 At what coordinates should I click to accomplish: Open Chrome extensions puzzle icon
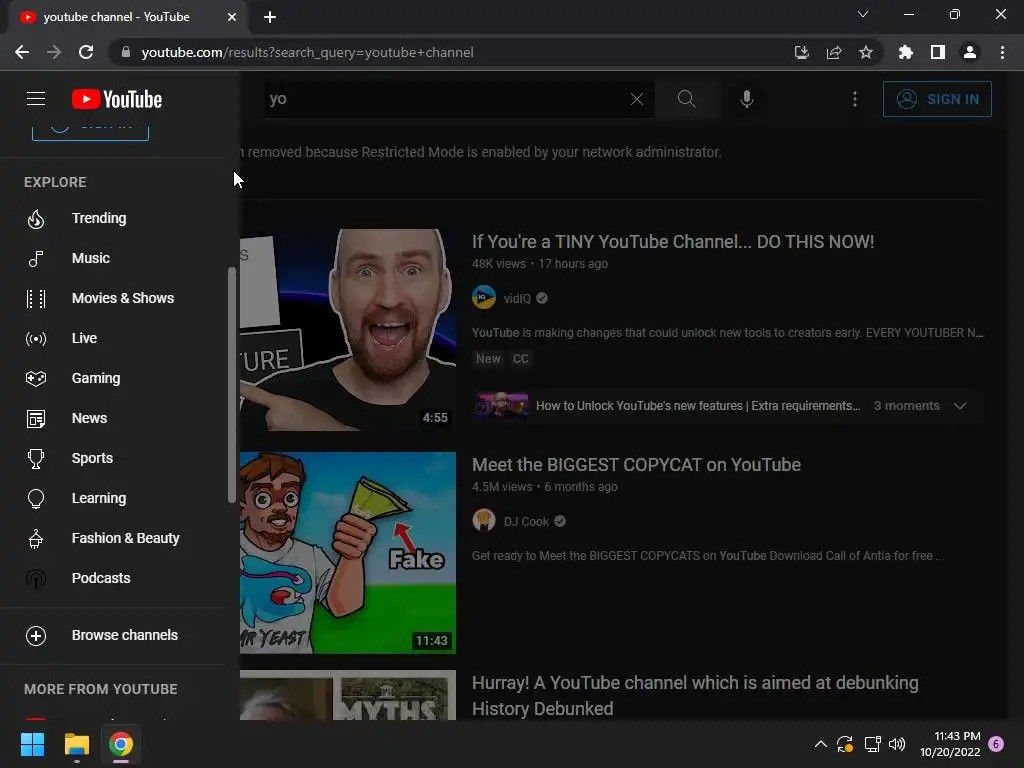pos(906,52)
